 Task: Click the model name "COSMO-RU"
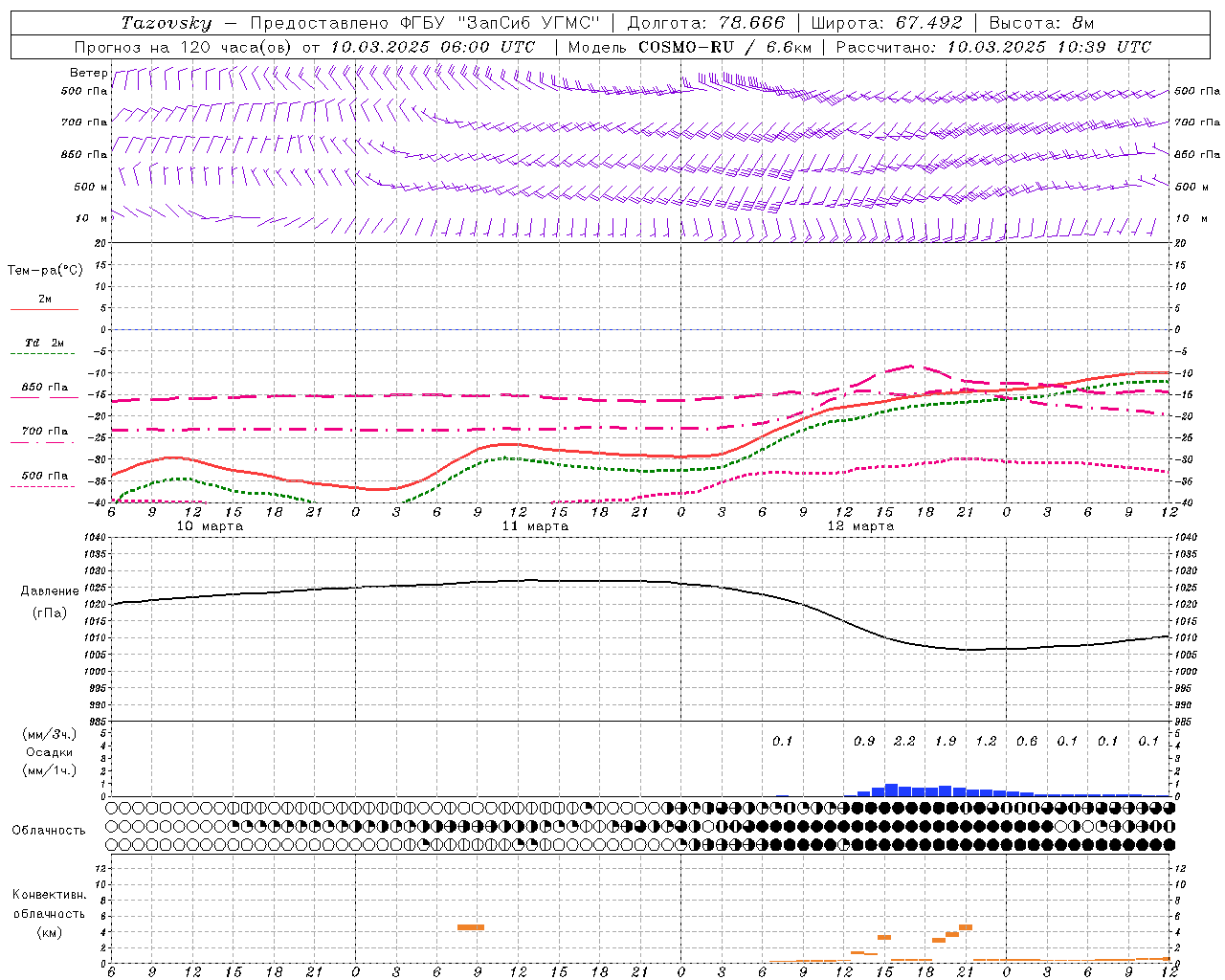685,47
